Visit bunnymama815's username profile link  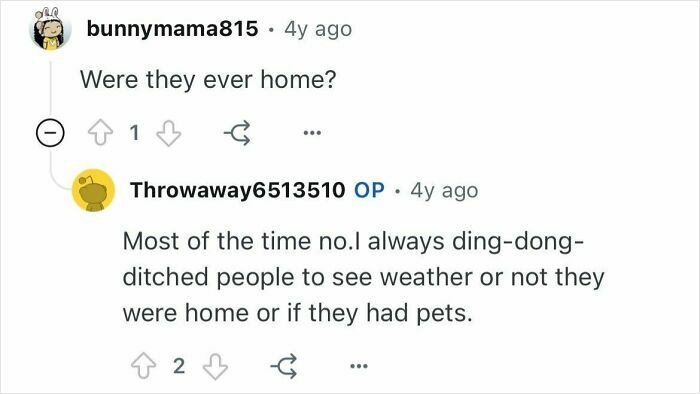(172, 29)
